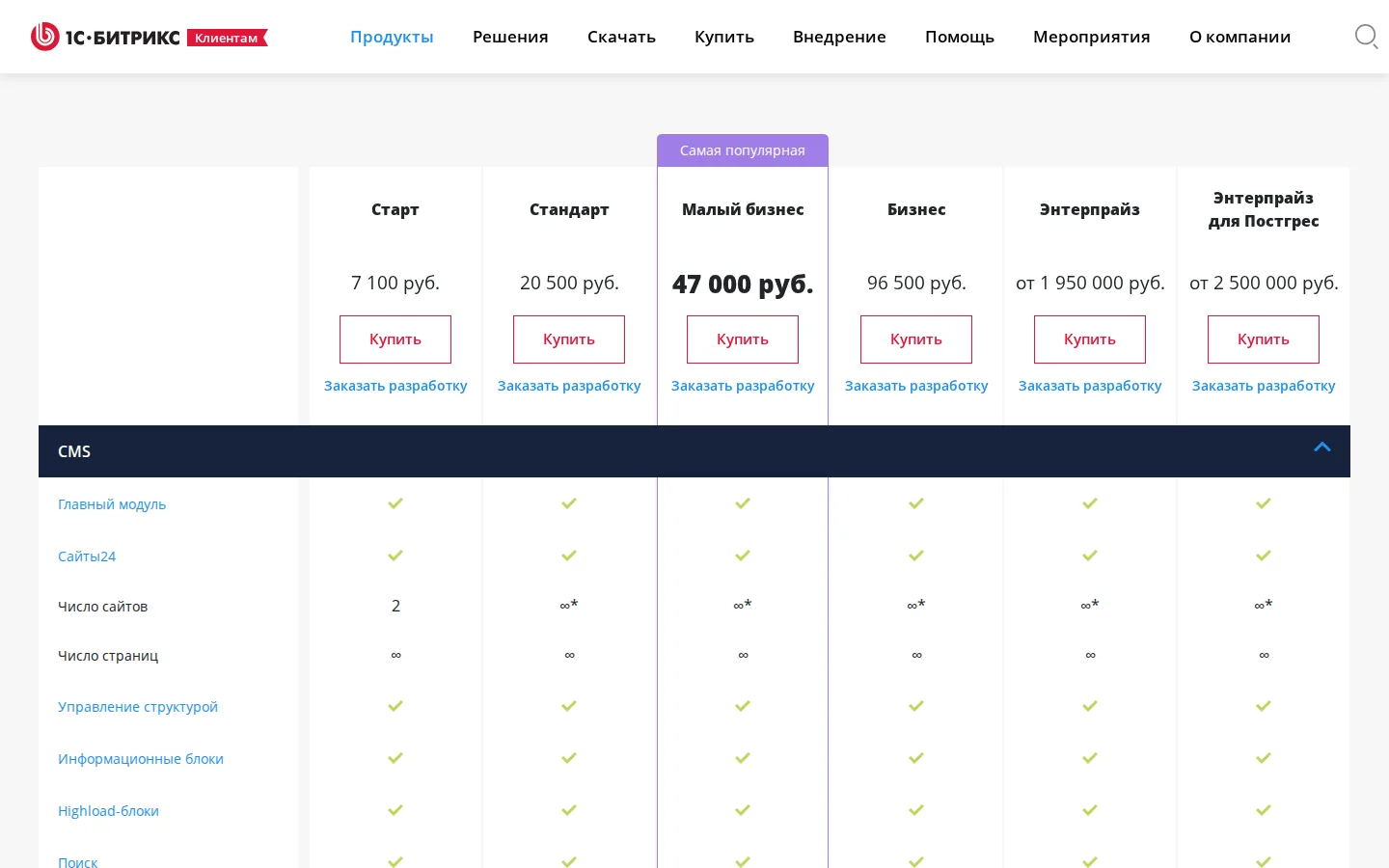Image resolution: width=1389 pixels, height=868 pixels.
Task: Click Информационные блоки checkmark in Энтерпрайз для Постгрес column
Action: click(x=1264, y=758)
